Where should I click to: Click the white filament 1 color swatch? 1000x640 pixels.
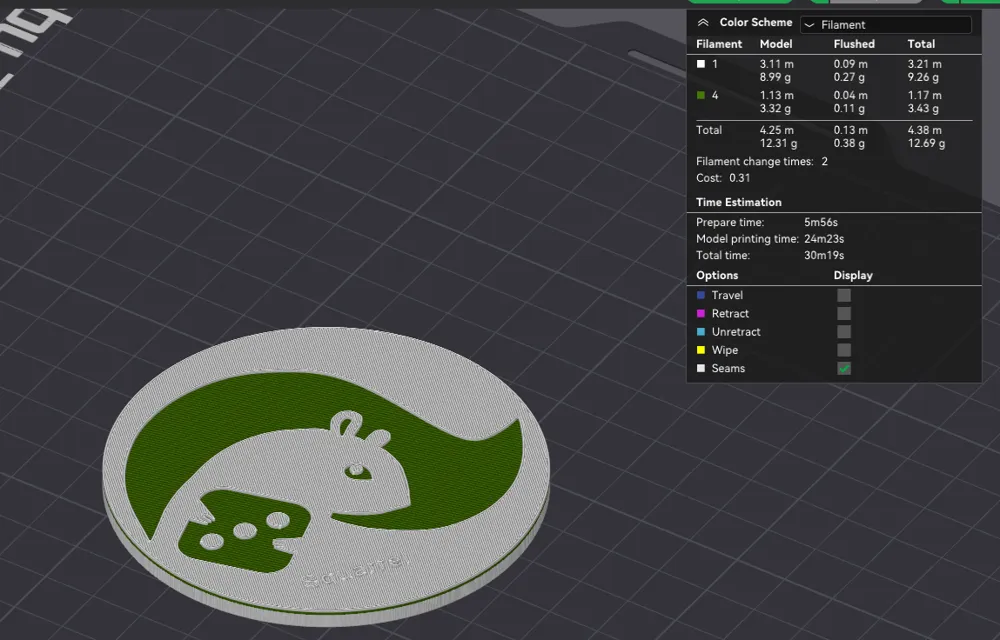pyautogui.click(x=701, y=64)
